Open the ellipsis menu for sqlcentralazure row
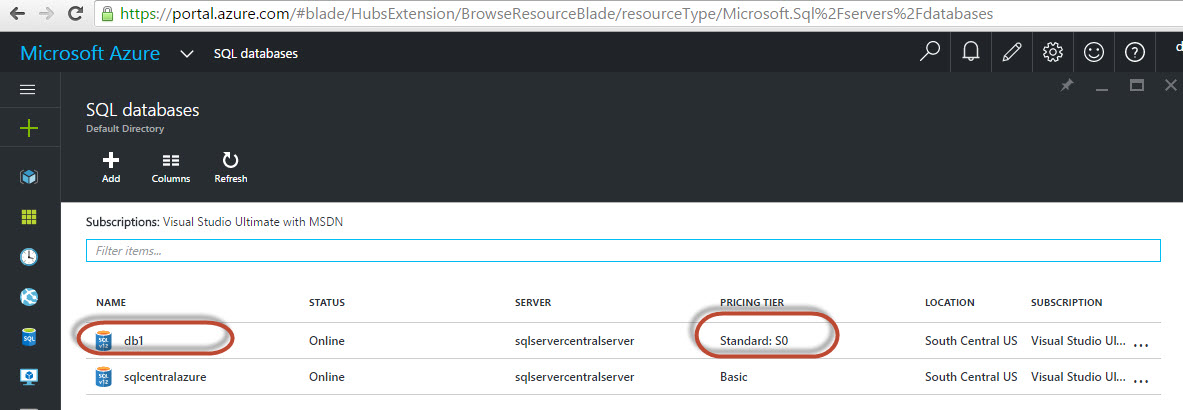The image size is (1183, 410). (x=1140, y=378)
